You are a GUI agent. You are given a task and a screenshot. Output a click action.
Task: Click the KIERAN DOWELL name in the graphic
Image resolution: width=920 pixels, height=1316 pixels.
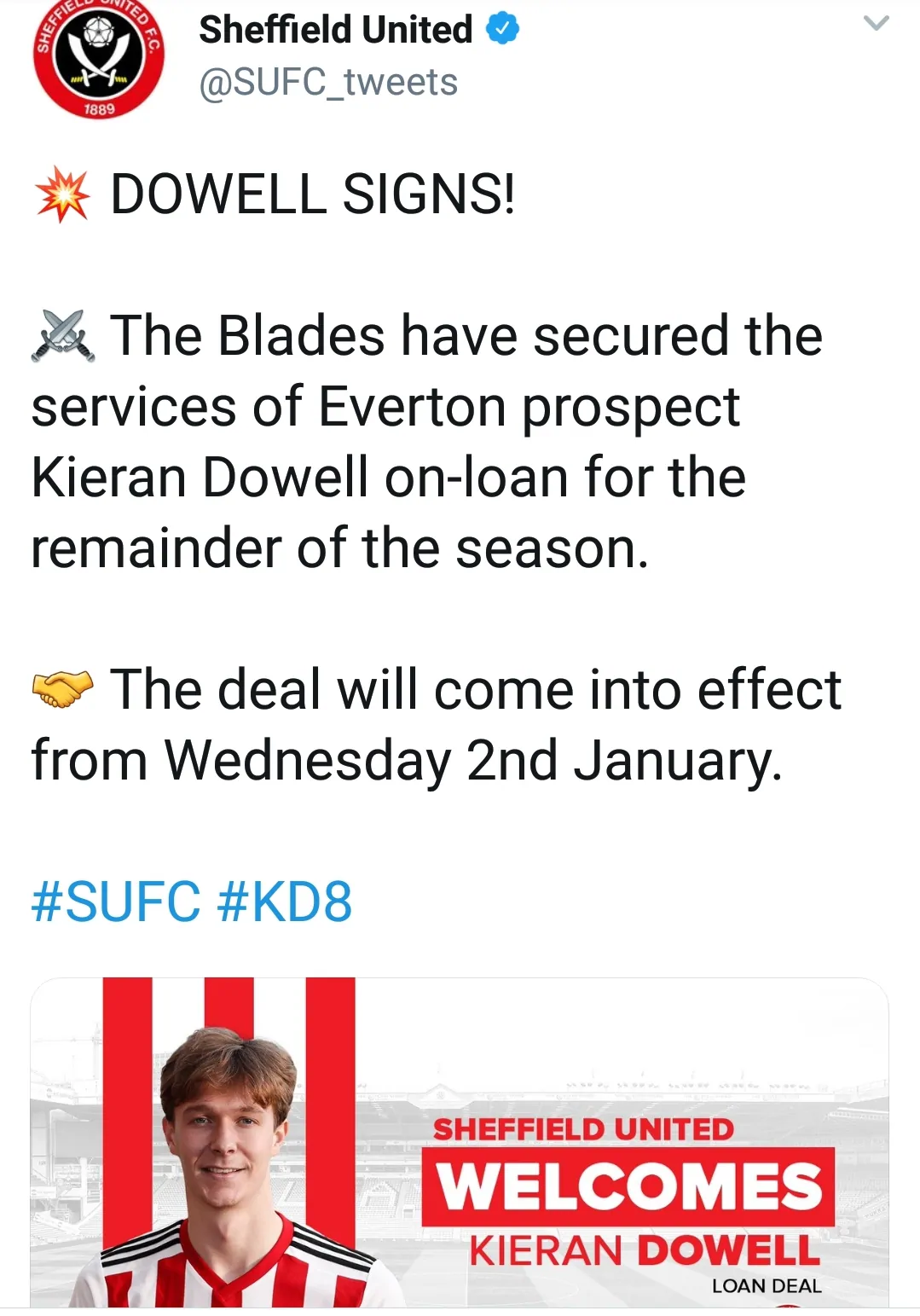click(645, 1251)
